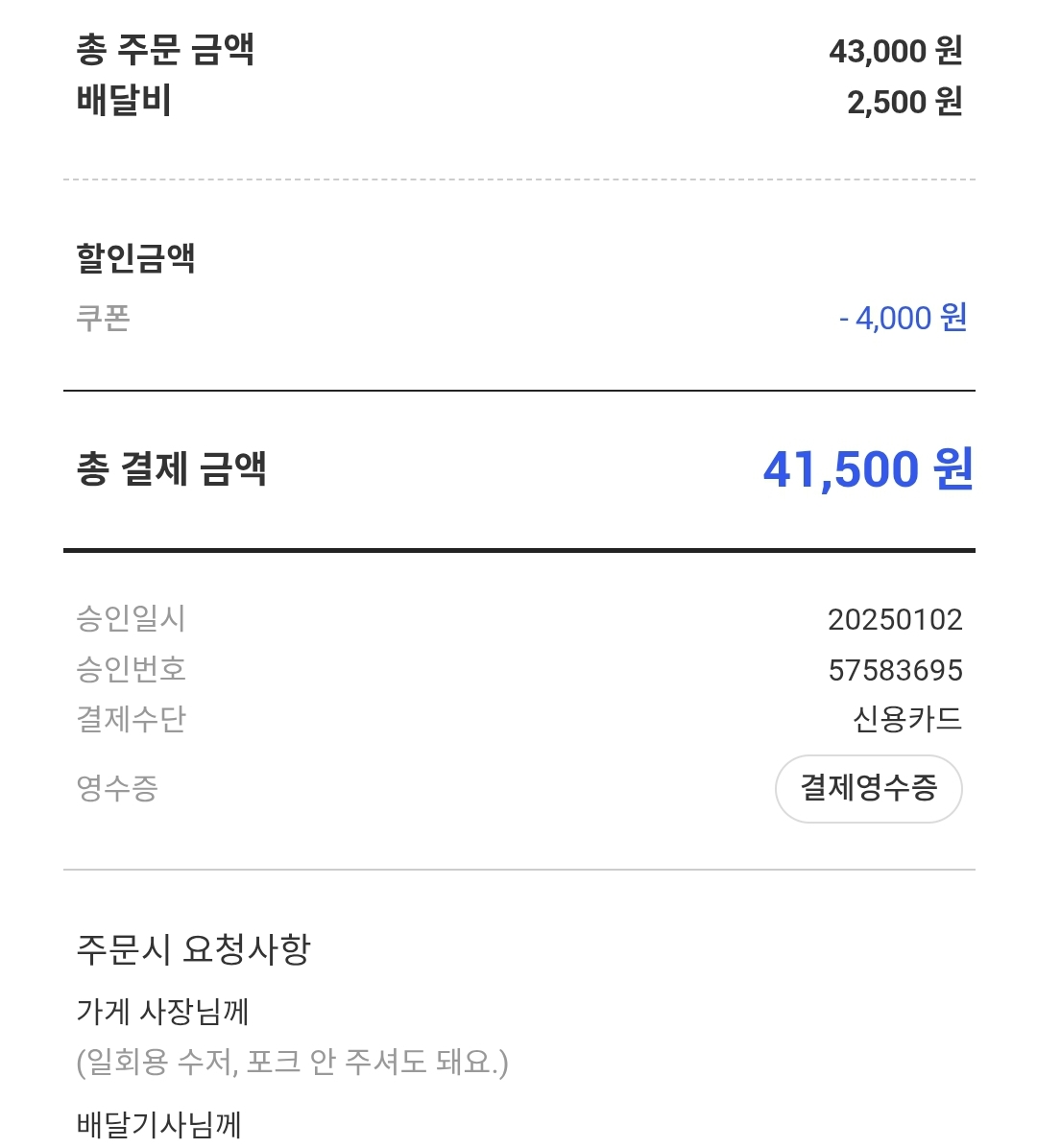Select the 2,500 원 delivery fee value

point(904,102)
